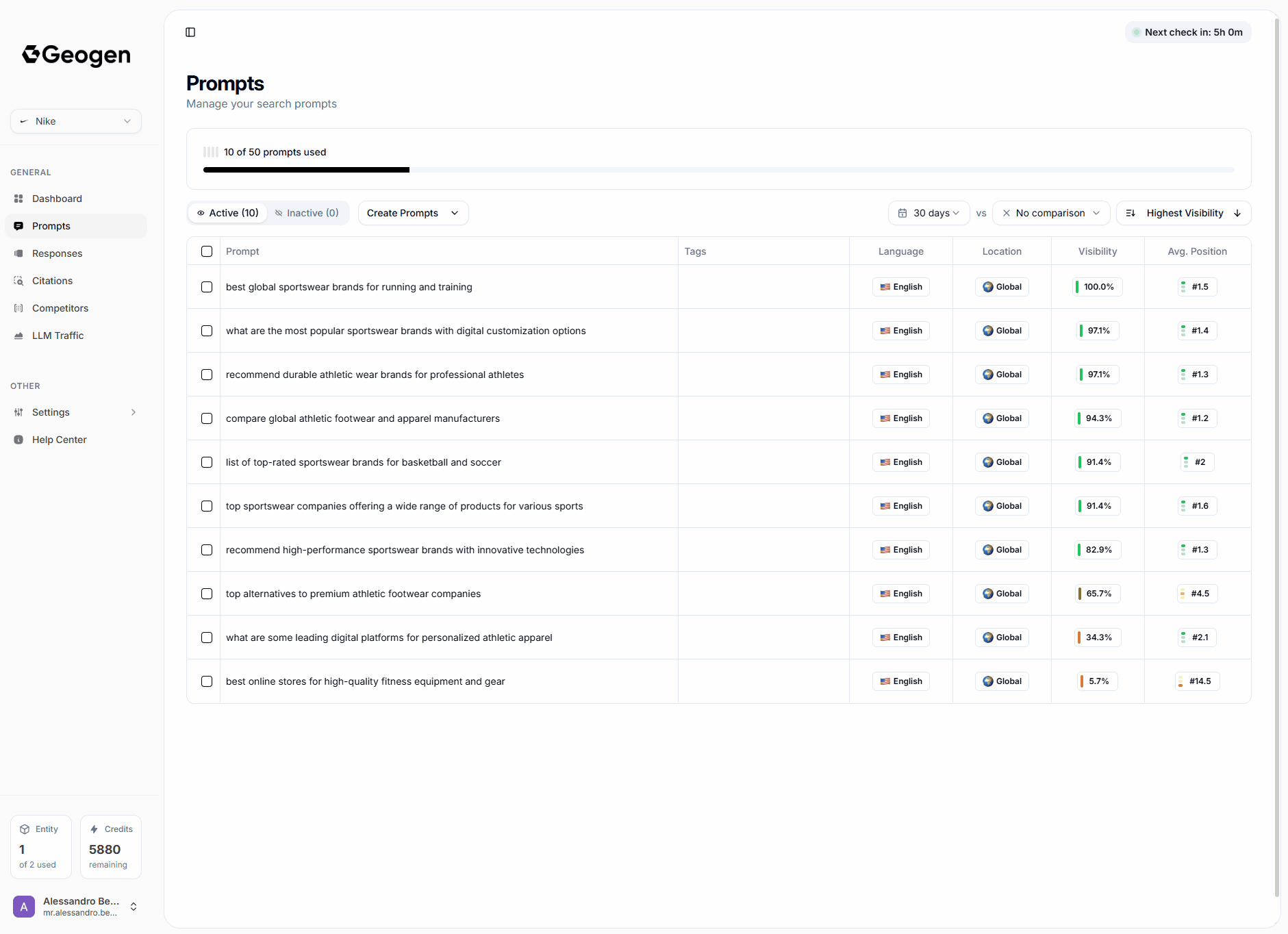Image resolution: width=1288 pixels, height=934 pixels.
Task: Click the Help Center icon
Action: (18, 440)
